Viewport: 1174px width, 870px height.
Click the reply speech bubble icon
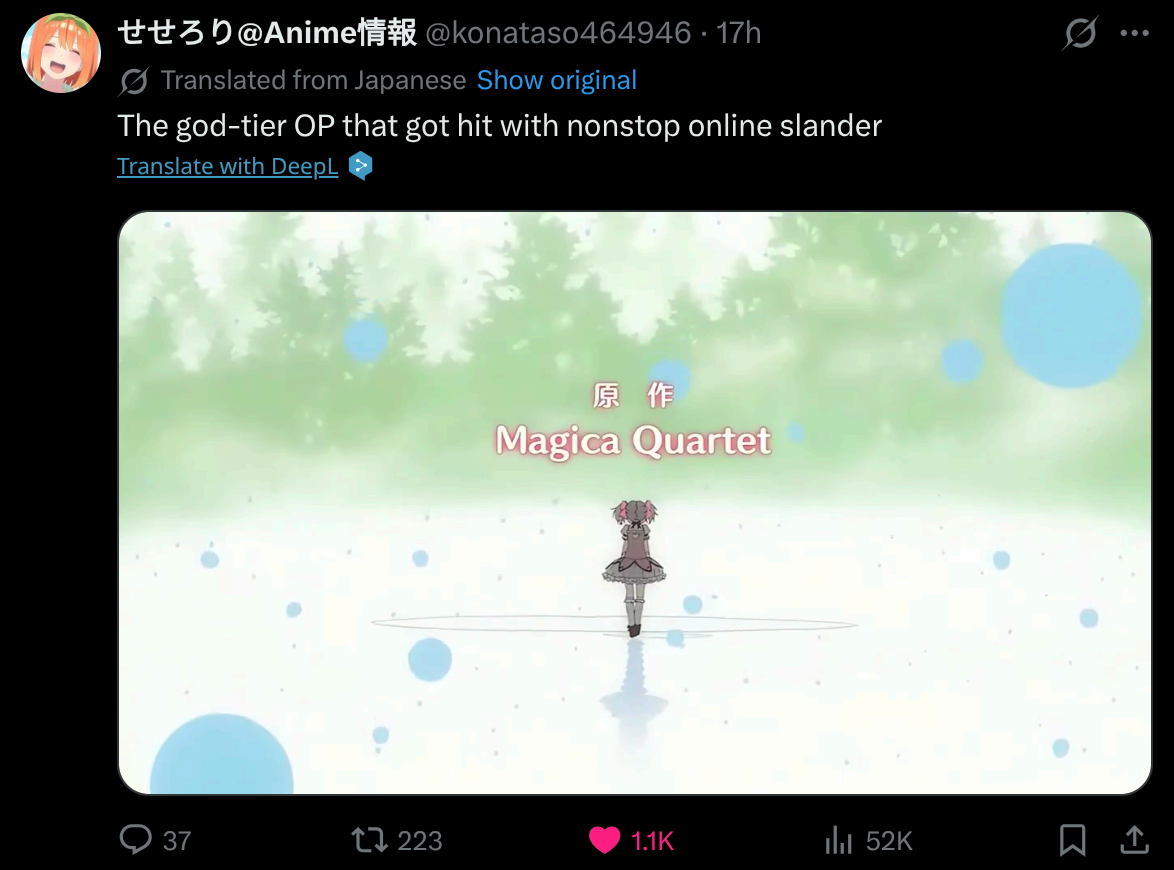point(136,839)
